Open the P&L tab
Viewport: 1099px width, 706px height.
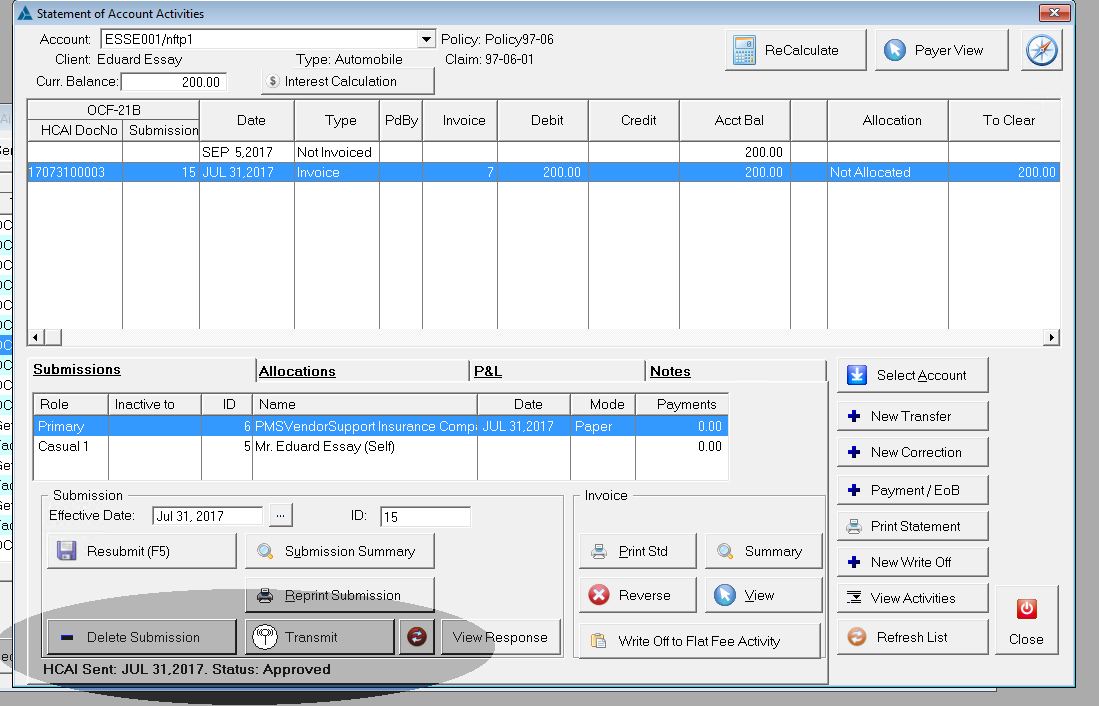tap(487, 371)
